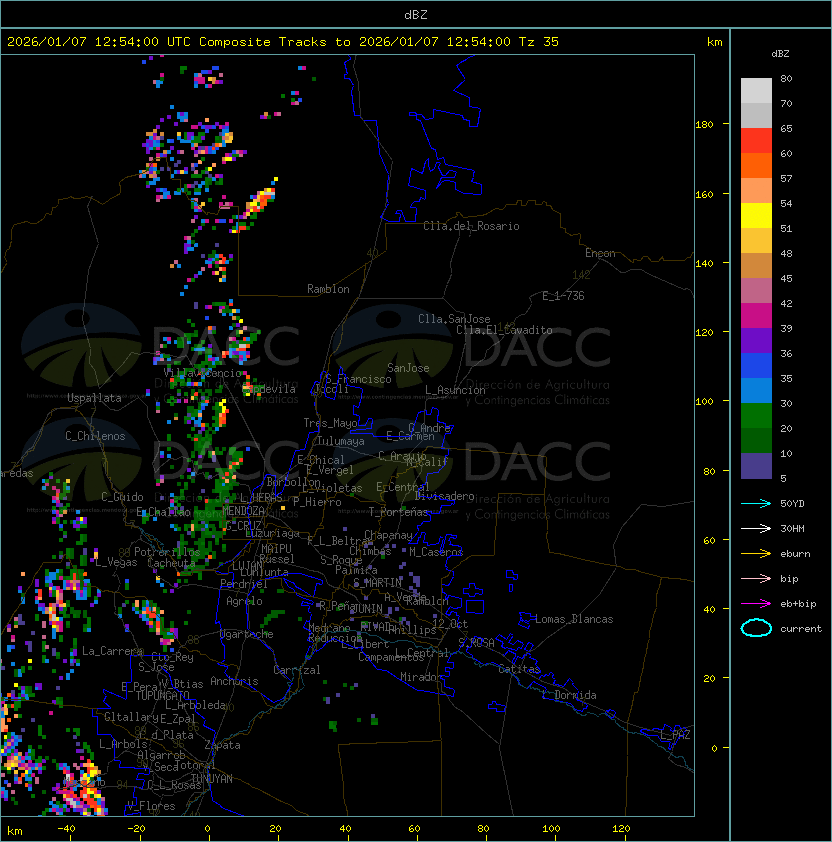The image size is (832, 842).
Task: Select the orange 57-60 dBZ legend swatch
Action: (756, 166)
